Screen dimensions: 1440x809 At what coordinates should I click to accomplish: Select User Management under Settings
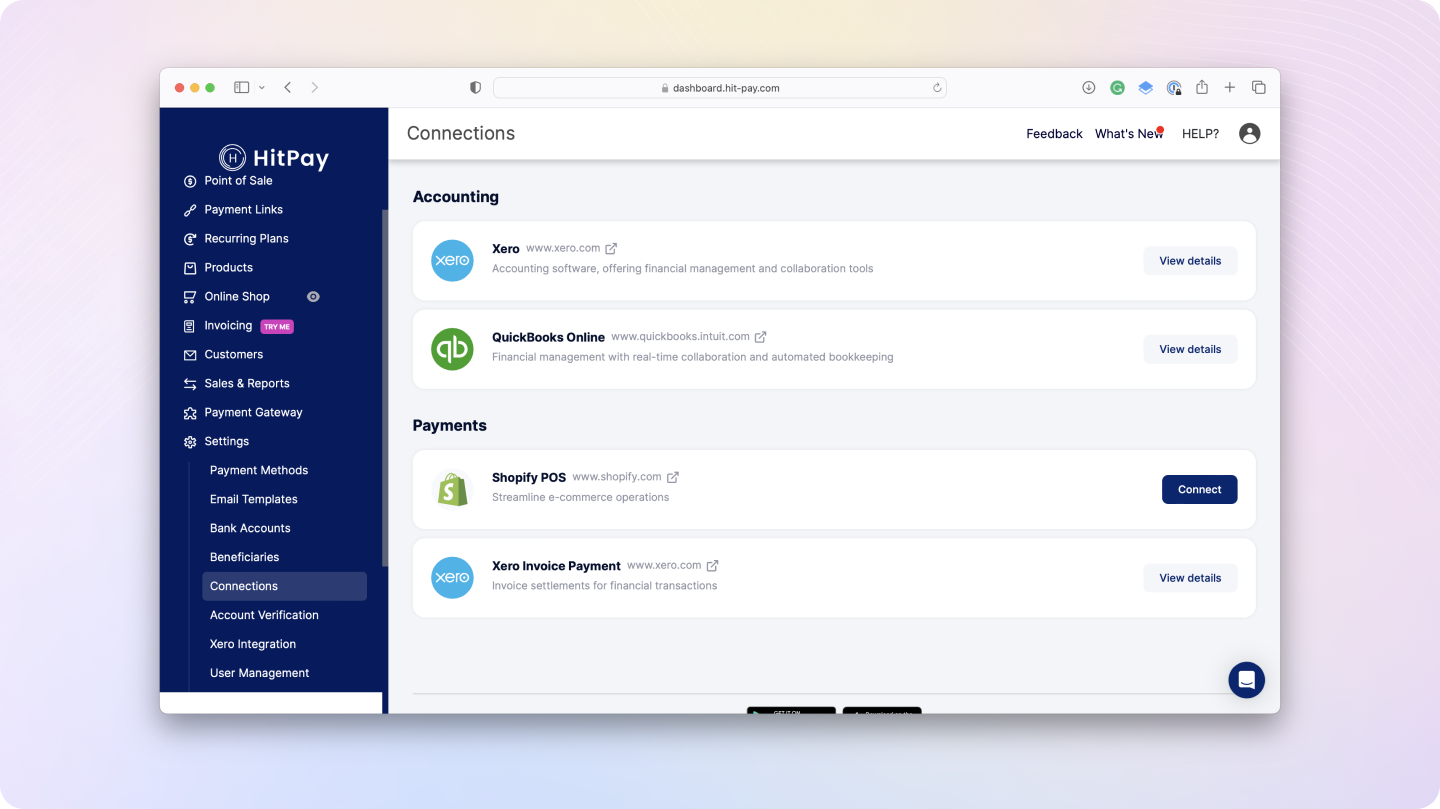tap(259, 674)
